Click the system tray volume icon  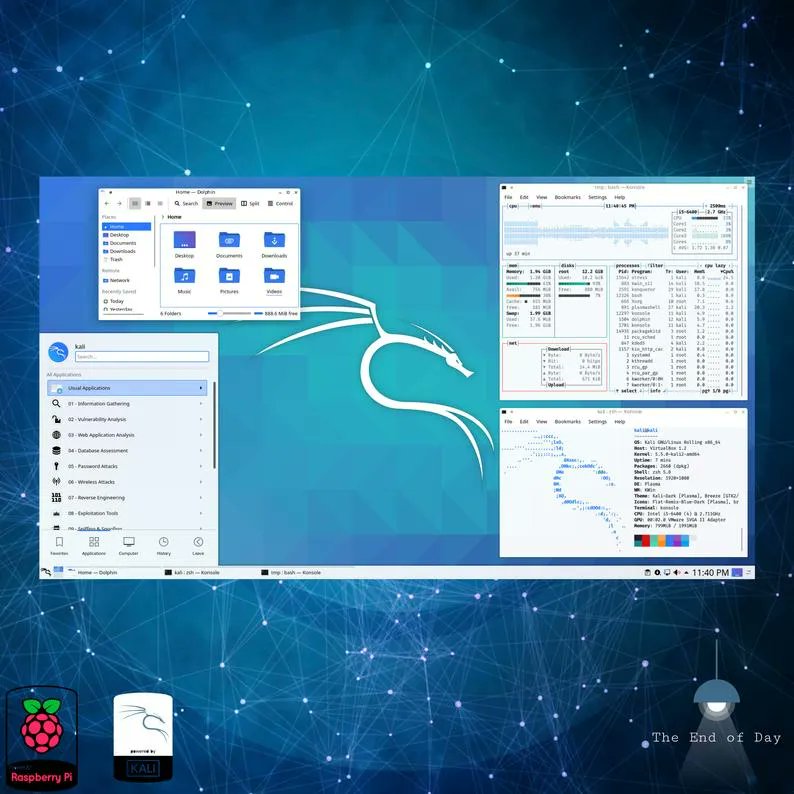677,572
